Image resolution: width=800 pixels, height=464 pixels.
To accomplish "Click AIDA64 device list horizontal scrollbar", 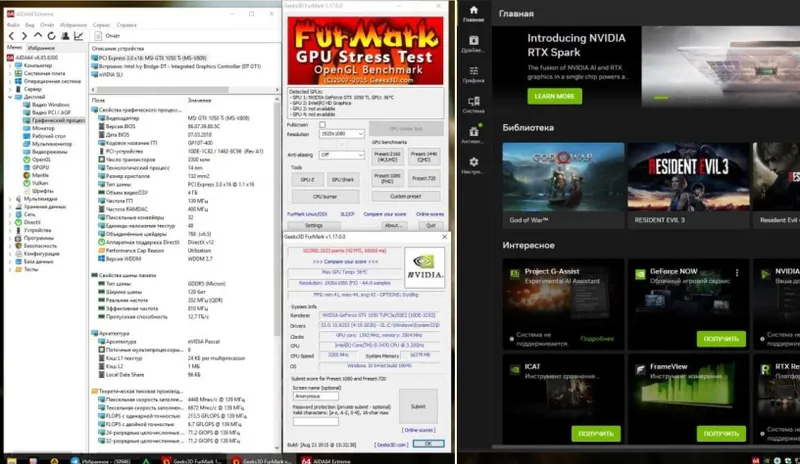I will tap(162, 90).
